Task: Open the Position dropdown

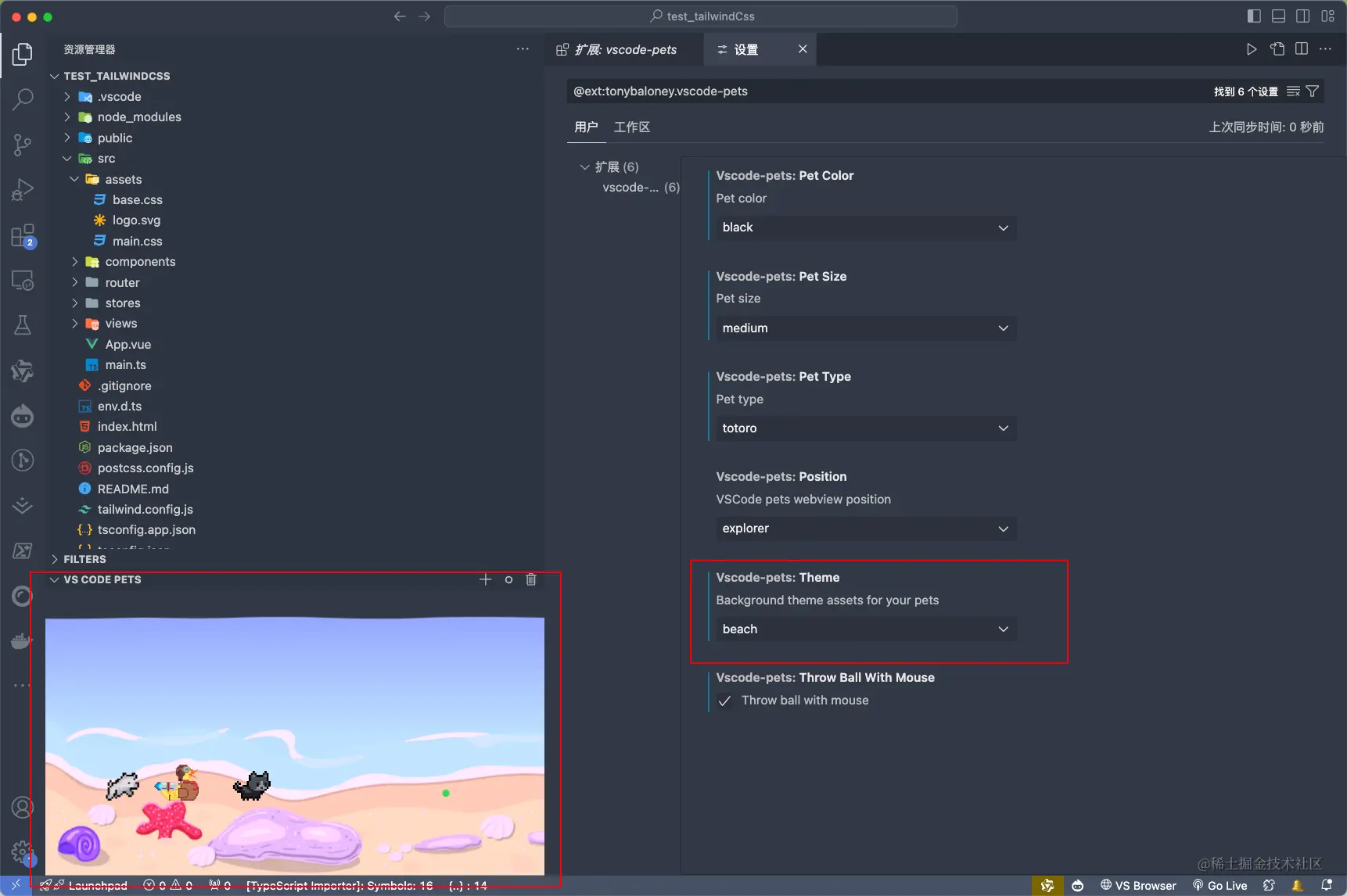Action: (866, 529)
